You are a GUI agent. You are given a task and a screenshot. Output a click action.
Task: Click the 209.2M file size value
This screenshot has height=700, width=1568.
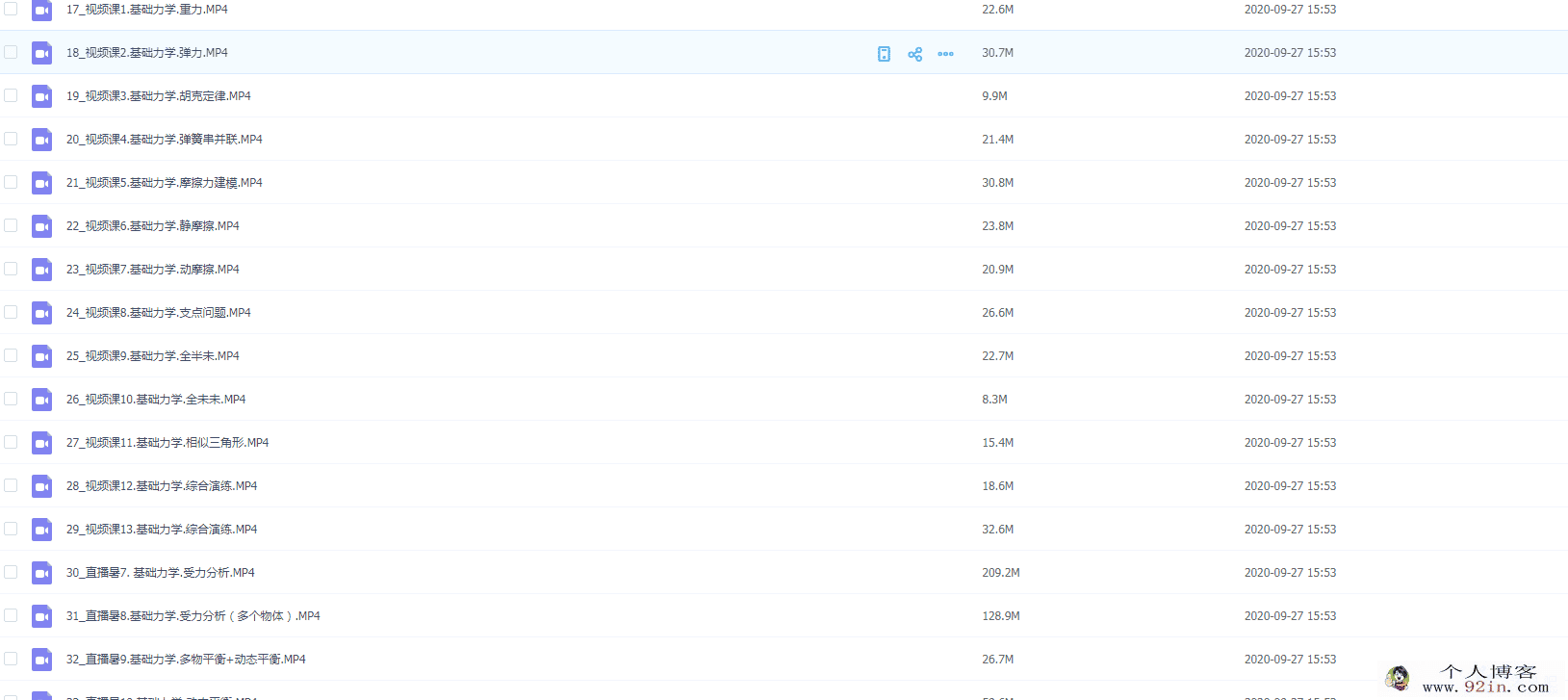(1001, 573)
